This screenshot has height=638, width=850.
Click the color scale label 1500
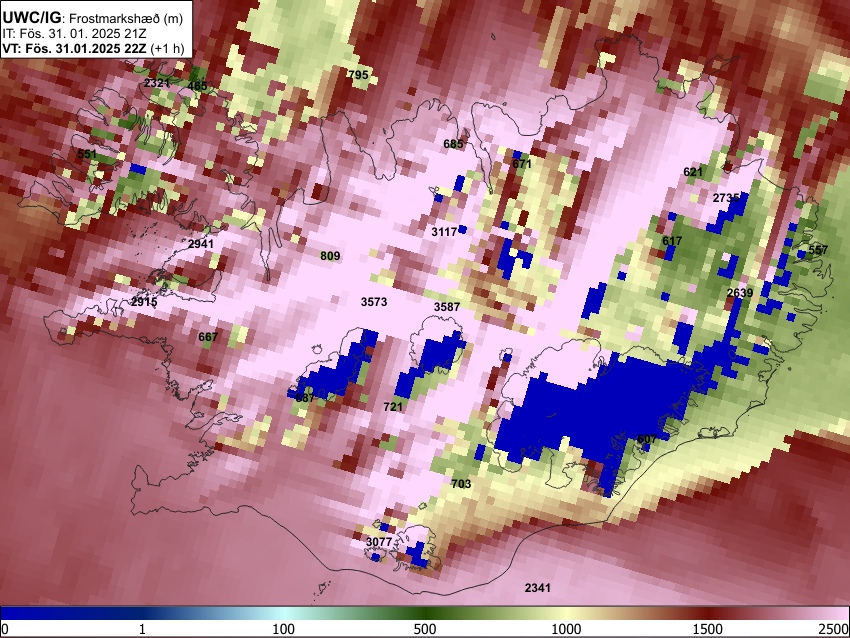coord(708,629)
